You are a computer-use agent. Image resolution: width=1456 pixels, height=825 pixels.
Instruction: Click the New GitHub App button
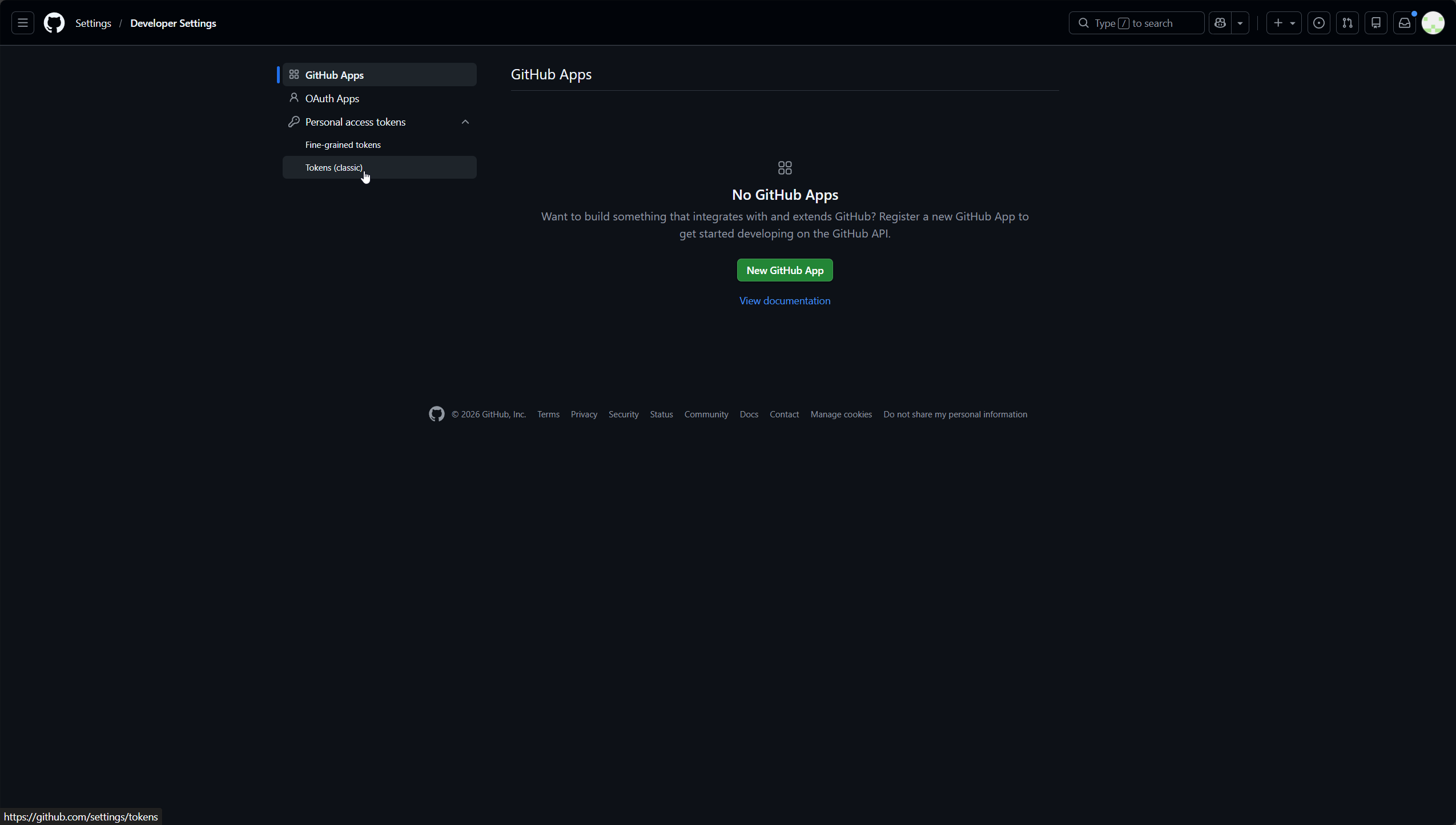click(785, 270)
